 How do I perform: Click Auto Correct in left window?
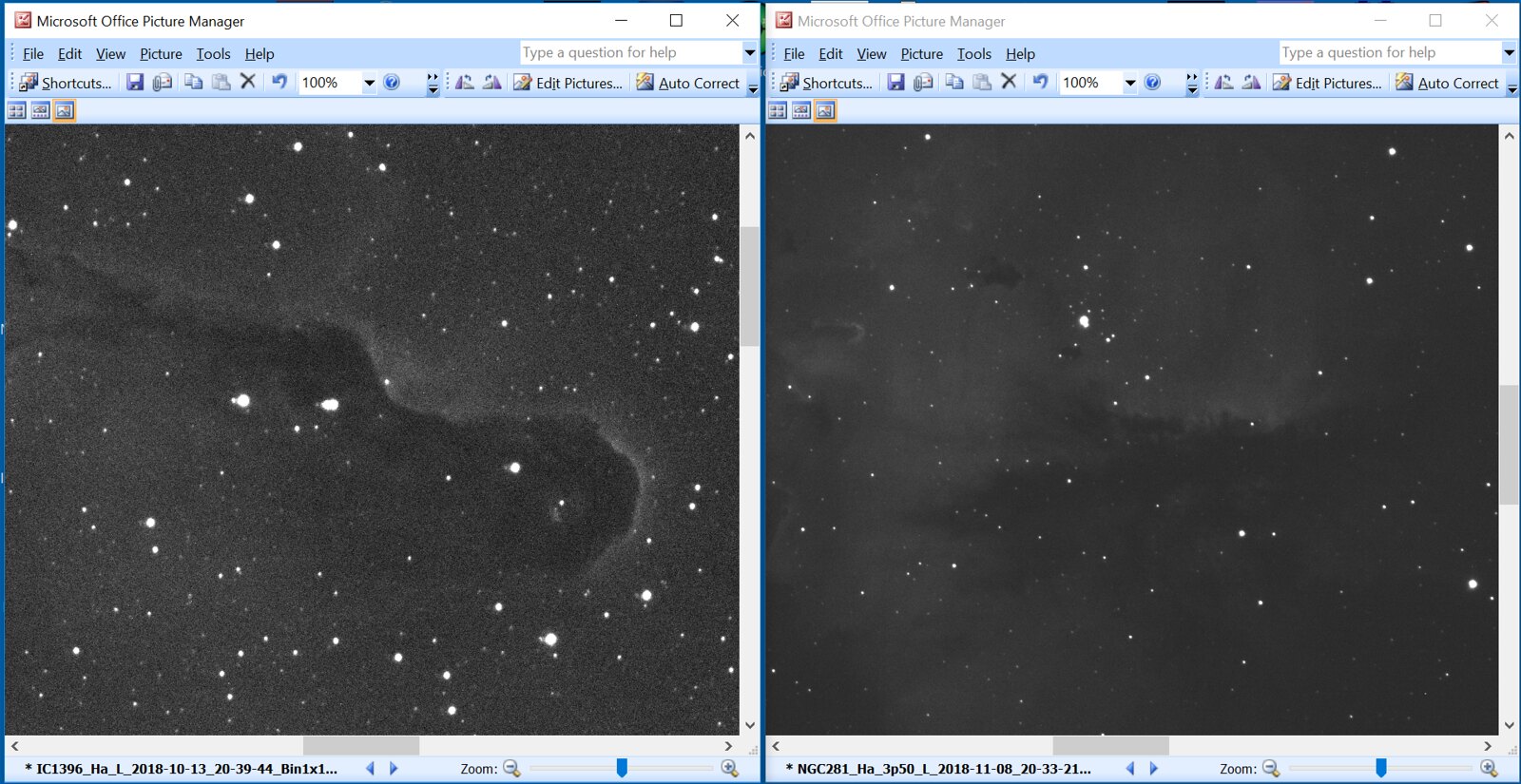[688, 83]
